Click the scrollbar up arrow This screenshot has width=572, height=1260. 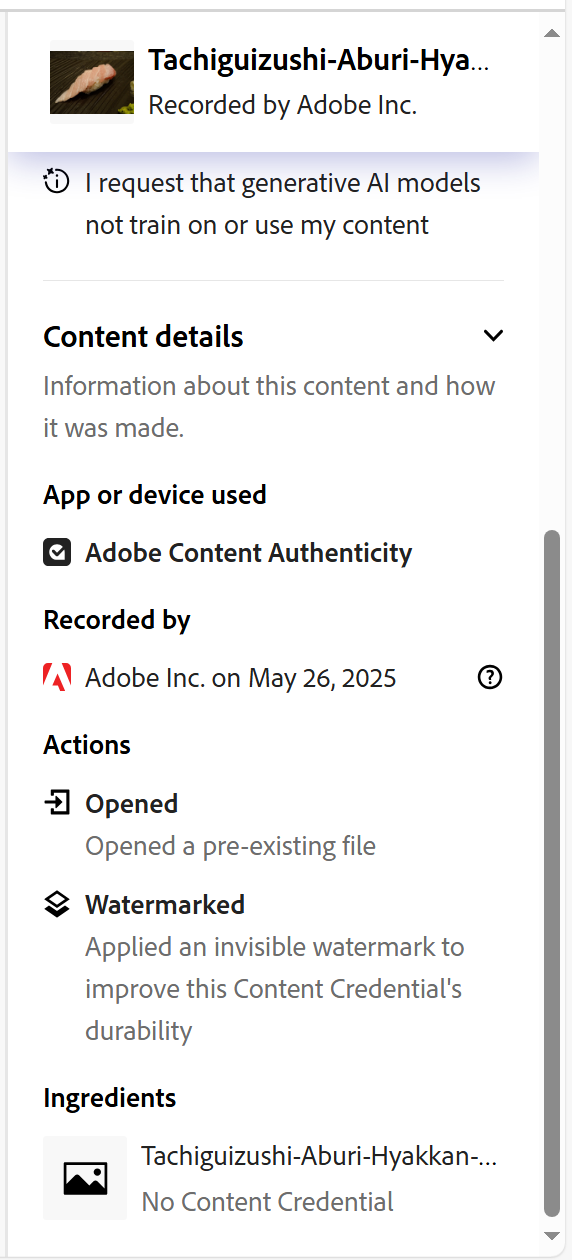point(552,34)
